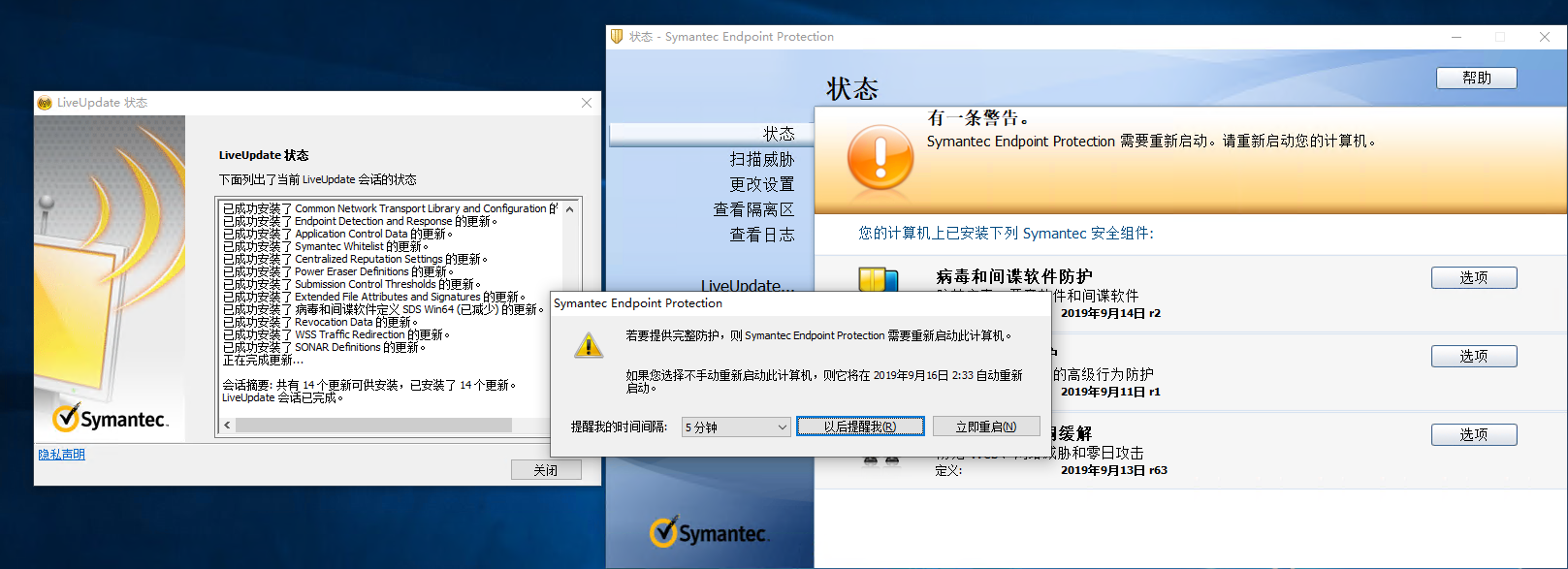Click the 立即重启(N) button
Viewport: 1568px width, 569px height.
pyautogui.click(x=986, y=427)
